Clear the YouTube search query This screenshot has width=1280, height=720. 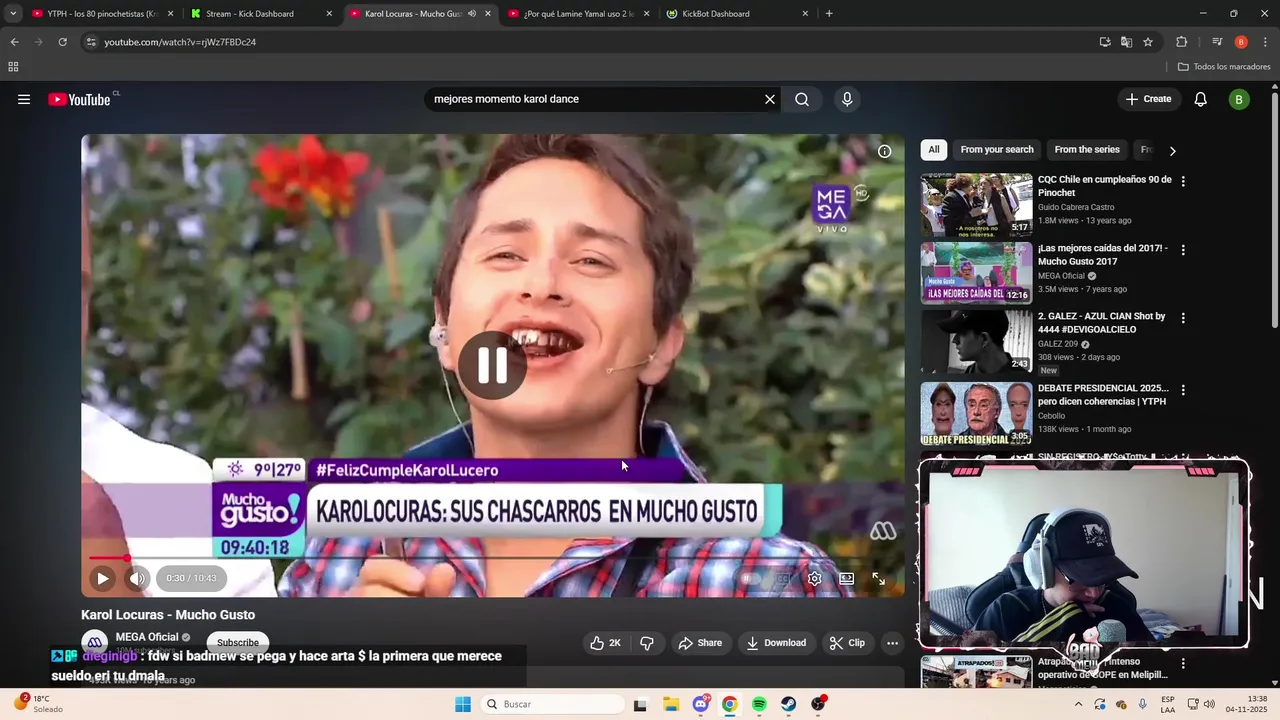770,99
